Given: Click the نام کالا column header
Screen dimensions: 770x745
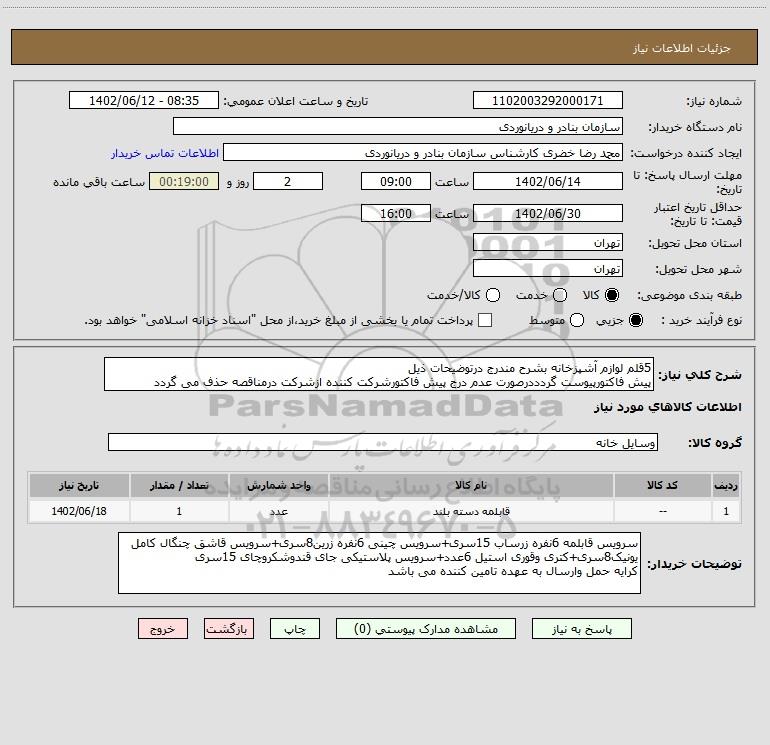Looking at the screenshot, I should [471, 486].
